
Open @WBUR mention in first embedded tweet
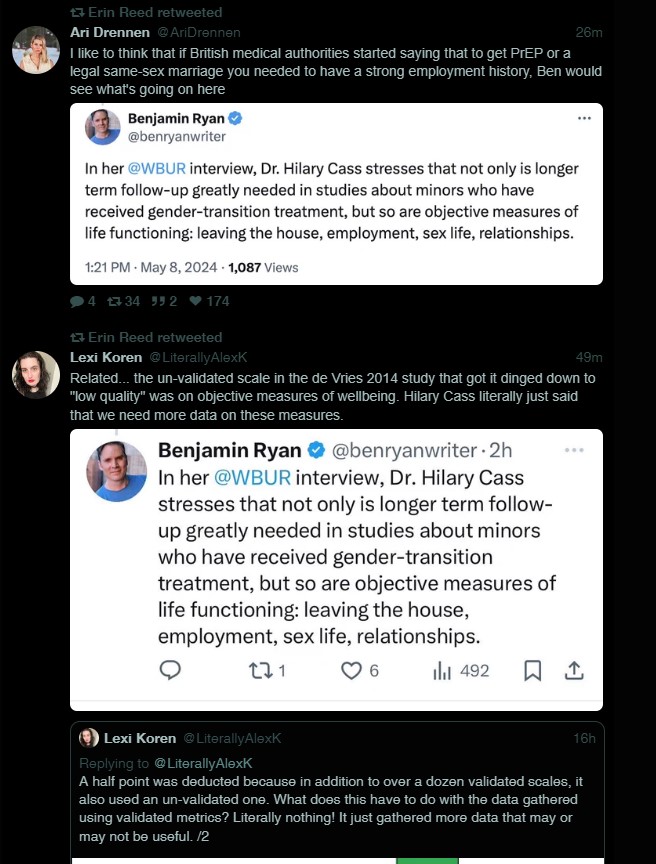click(x=155, y=169)
